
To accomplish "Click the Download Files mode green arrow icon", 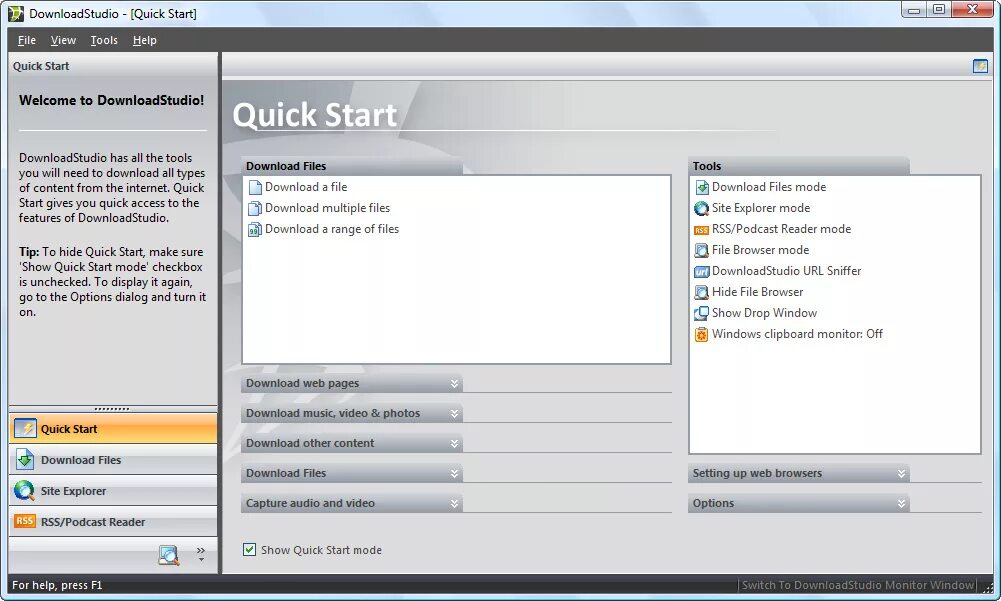I will pos(702,187).
